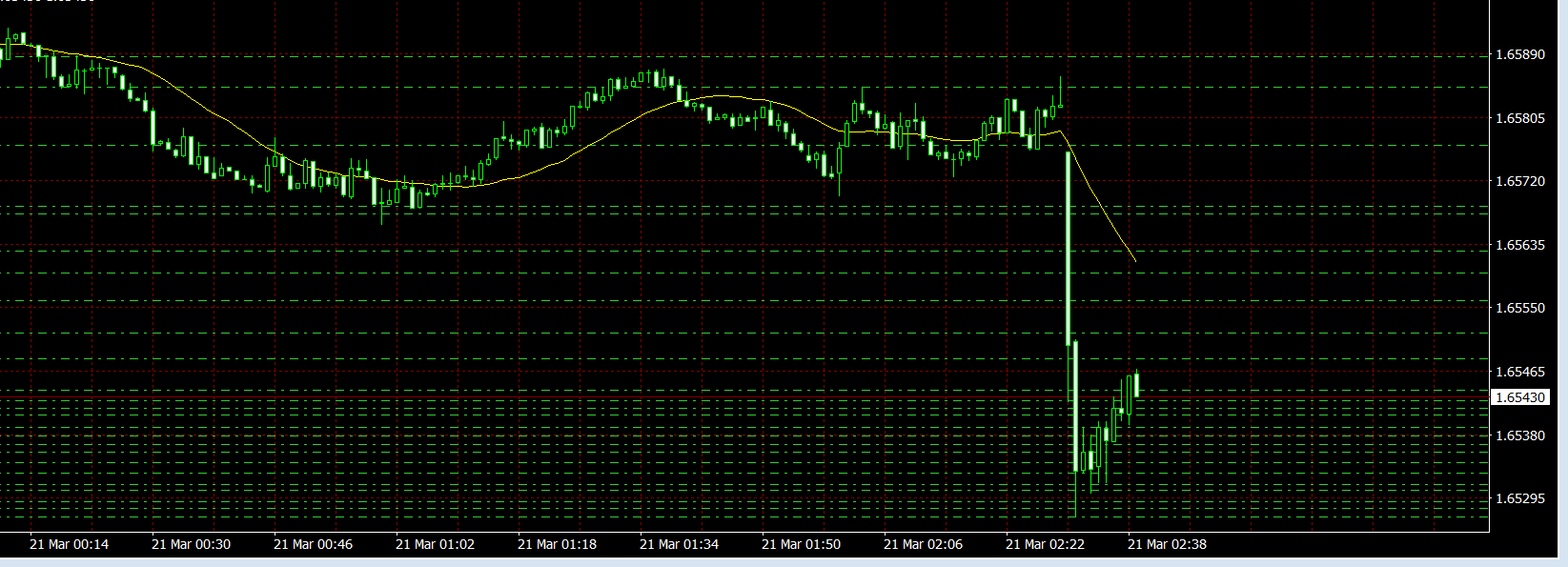Click the 1.65890 price axis label

pos(1520,55)
